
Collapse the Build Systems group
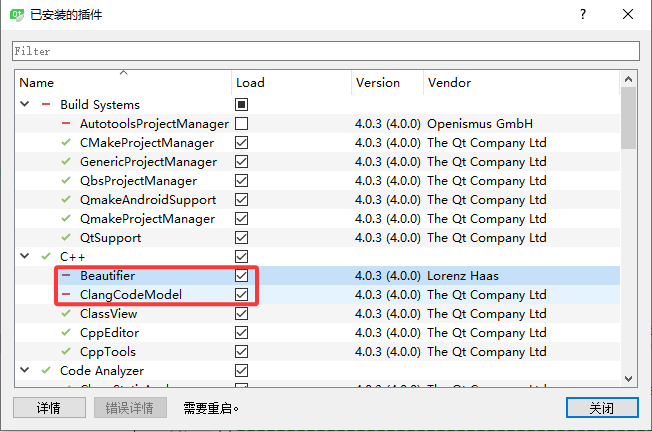[25, 104]
